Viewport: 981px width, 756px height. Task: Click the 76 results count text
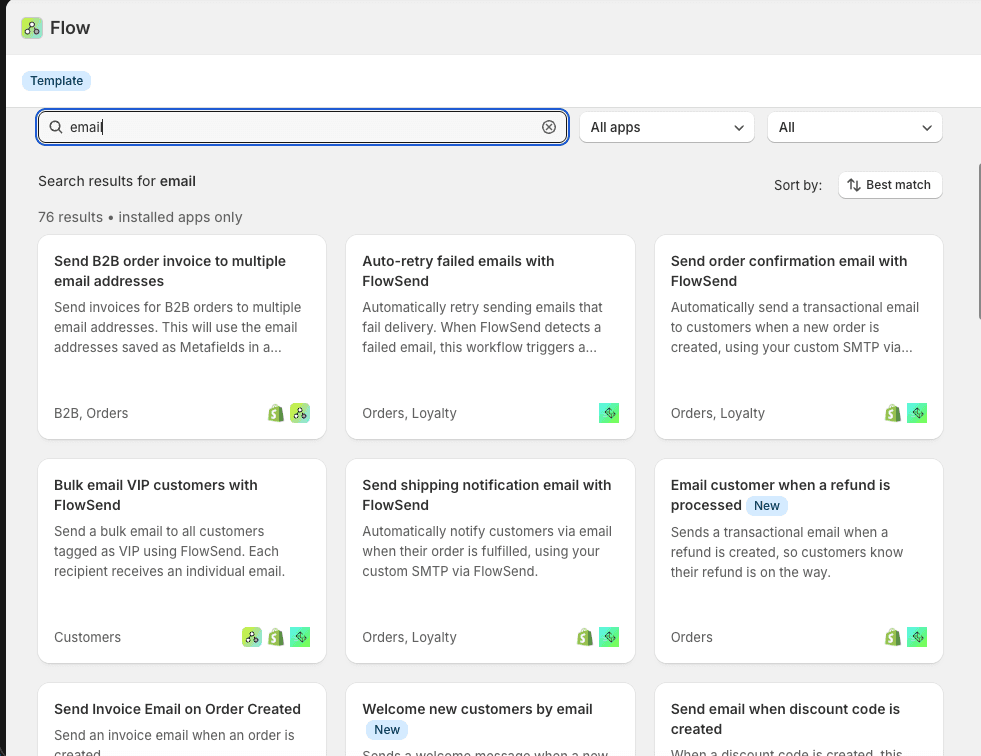tap(70, 217)
